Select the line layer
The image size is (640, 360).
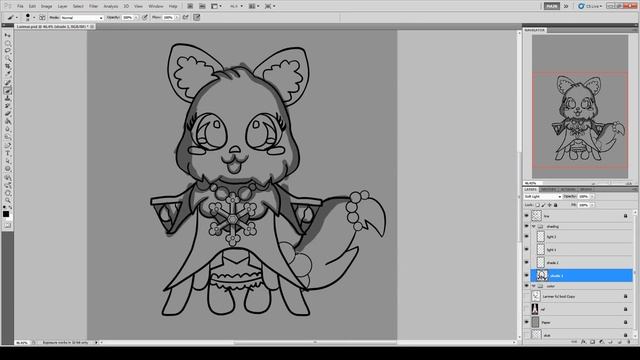tap(582, 216)
